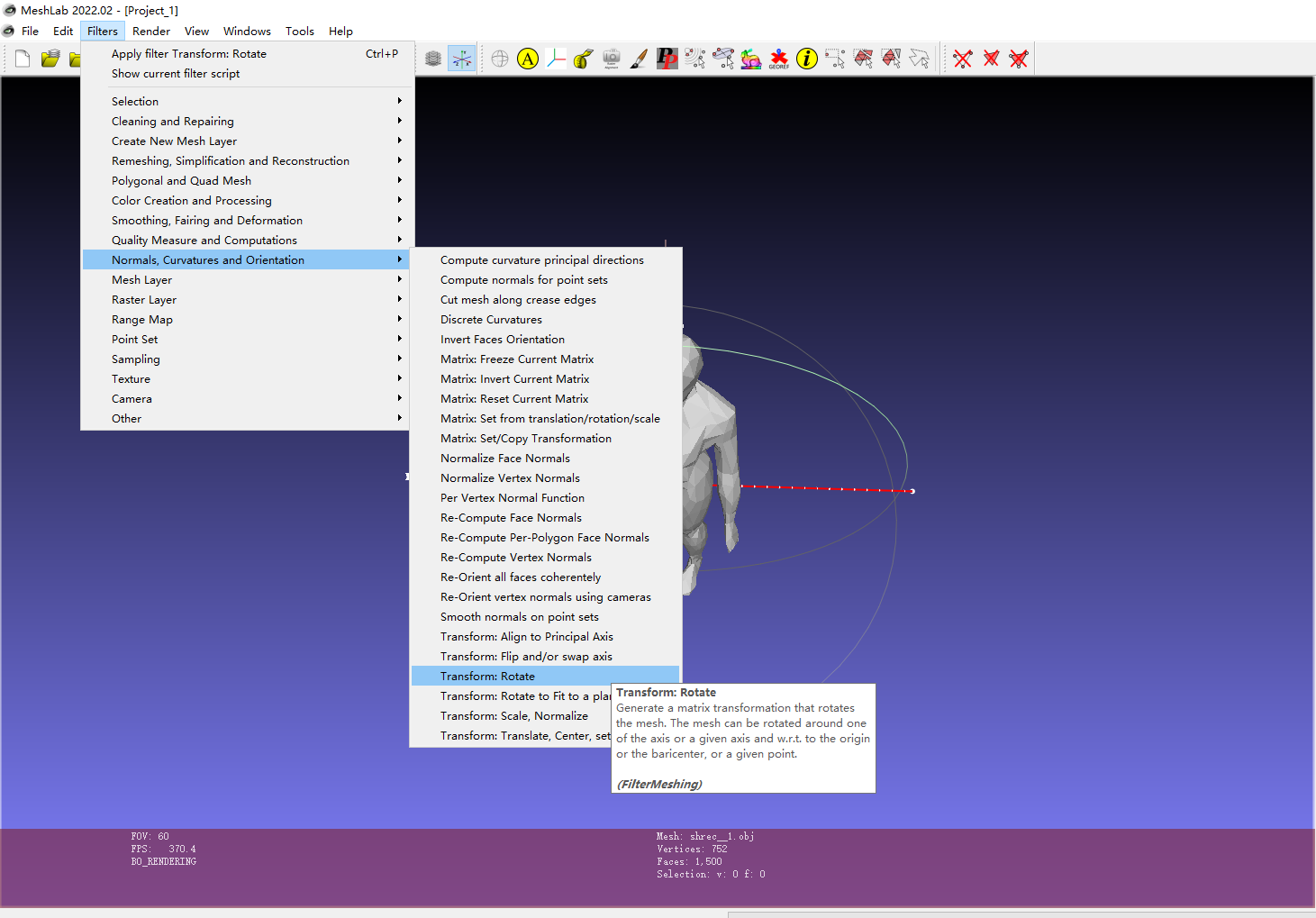This screenshot has height=918, width=1316.
Task: Expand Create New Mesh Layer submenu
Action: 248,141
